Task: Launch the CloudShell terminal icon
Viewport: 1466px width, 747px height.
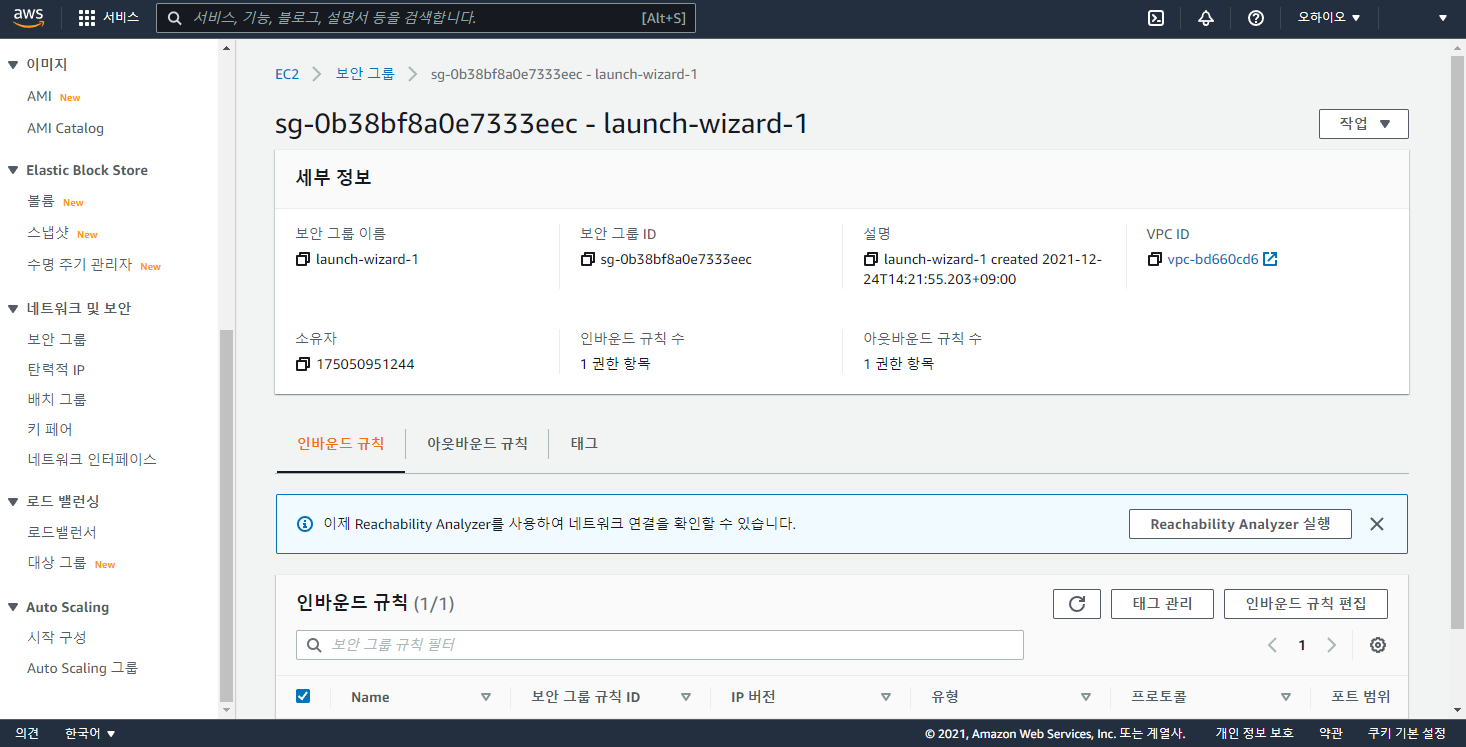Action: (1155, 18)
